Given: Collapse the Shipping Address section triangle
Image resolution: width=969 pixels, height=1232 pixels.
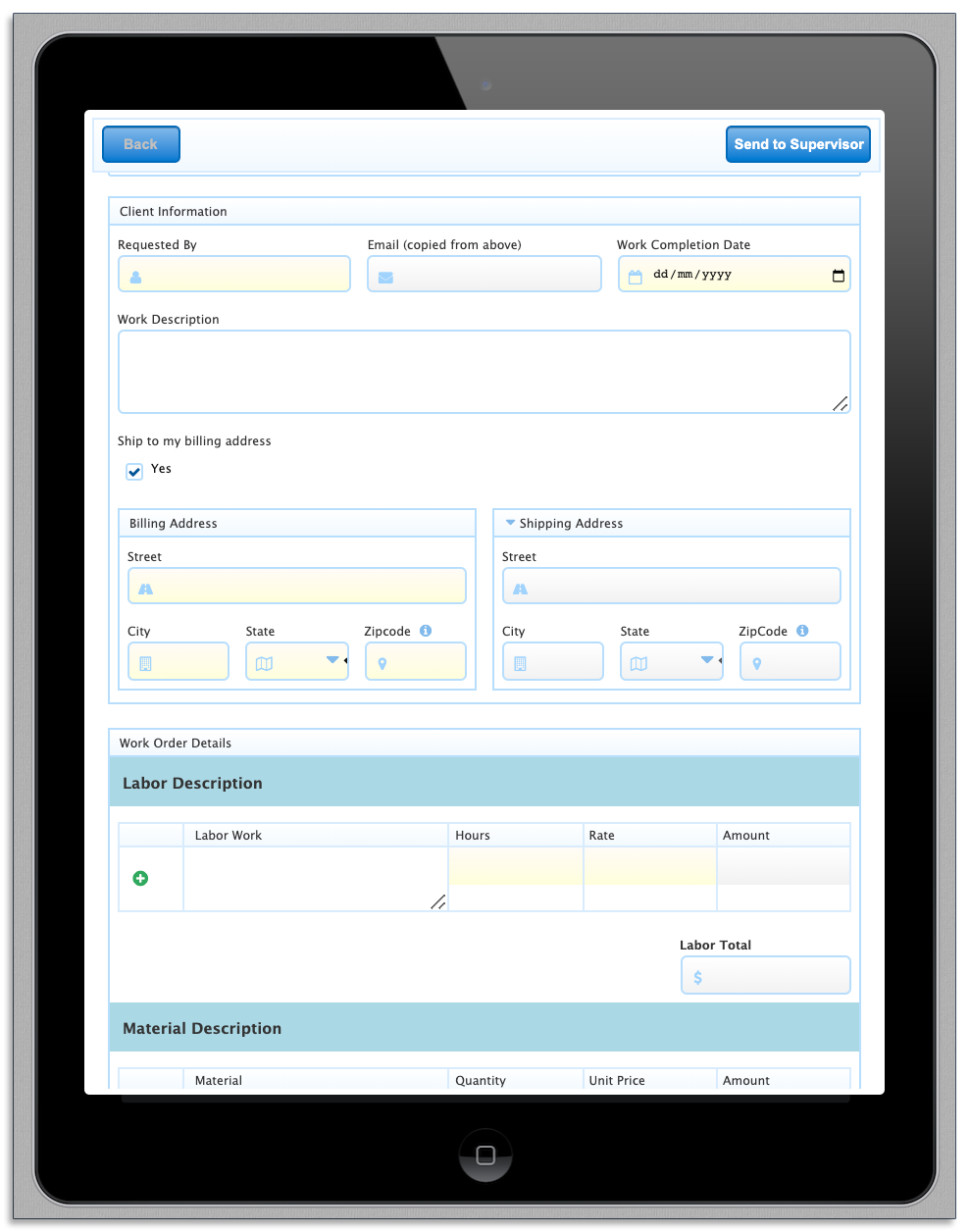Looking at the screenshot, I should click(x=510, y=523).
